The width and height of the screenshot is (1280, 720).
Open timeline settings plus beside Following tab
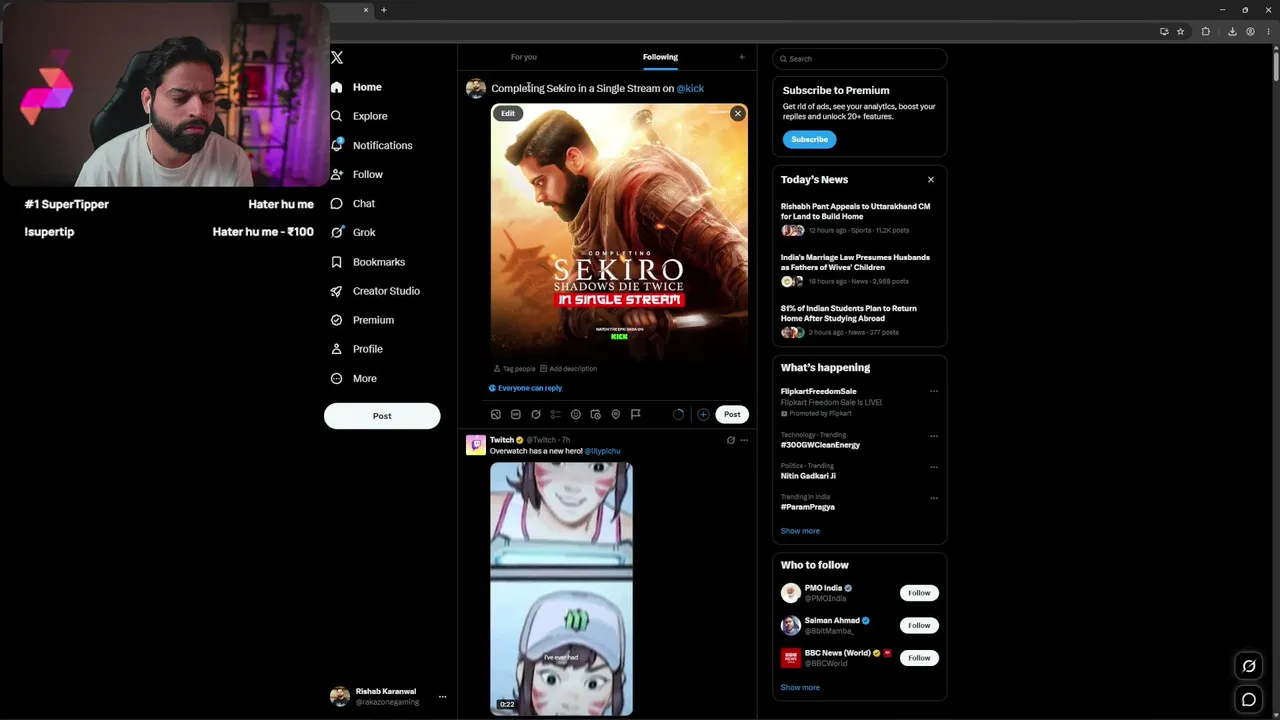click(x=742, y=57)
